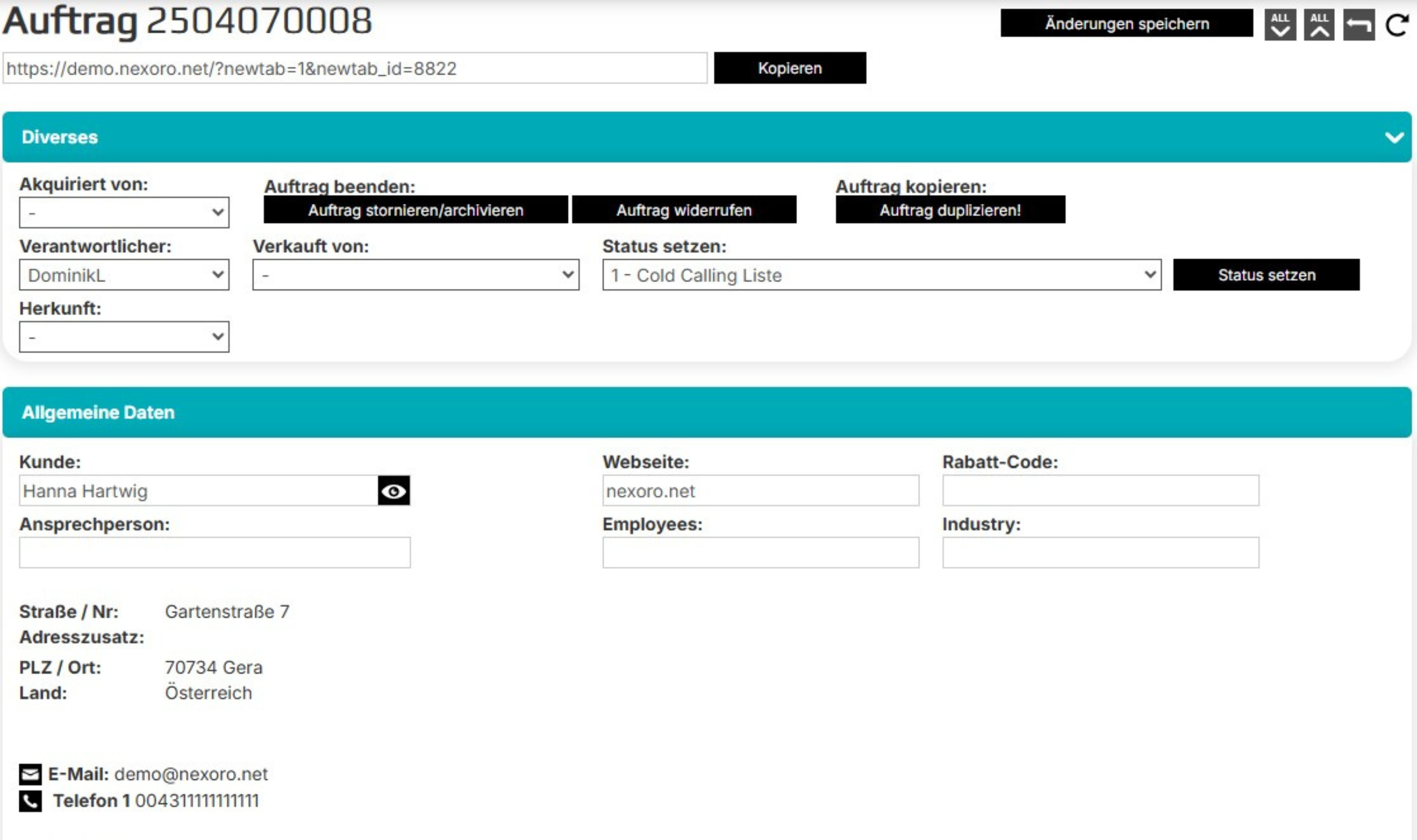Click Auftrag stornieren/archivieren
The height and width of the screenshot is (840, 1417).
pyautogui.click(x=414, y=210)
